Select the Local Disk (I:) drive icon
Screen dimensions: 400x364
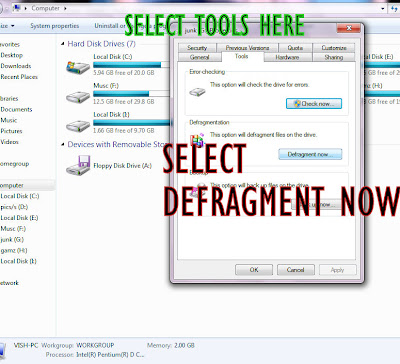coord(78,126)
